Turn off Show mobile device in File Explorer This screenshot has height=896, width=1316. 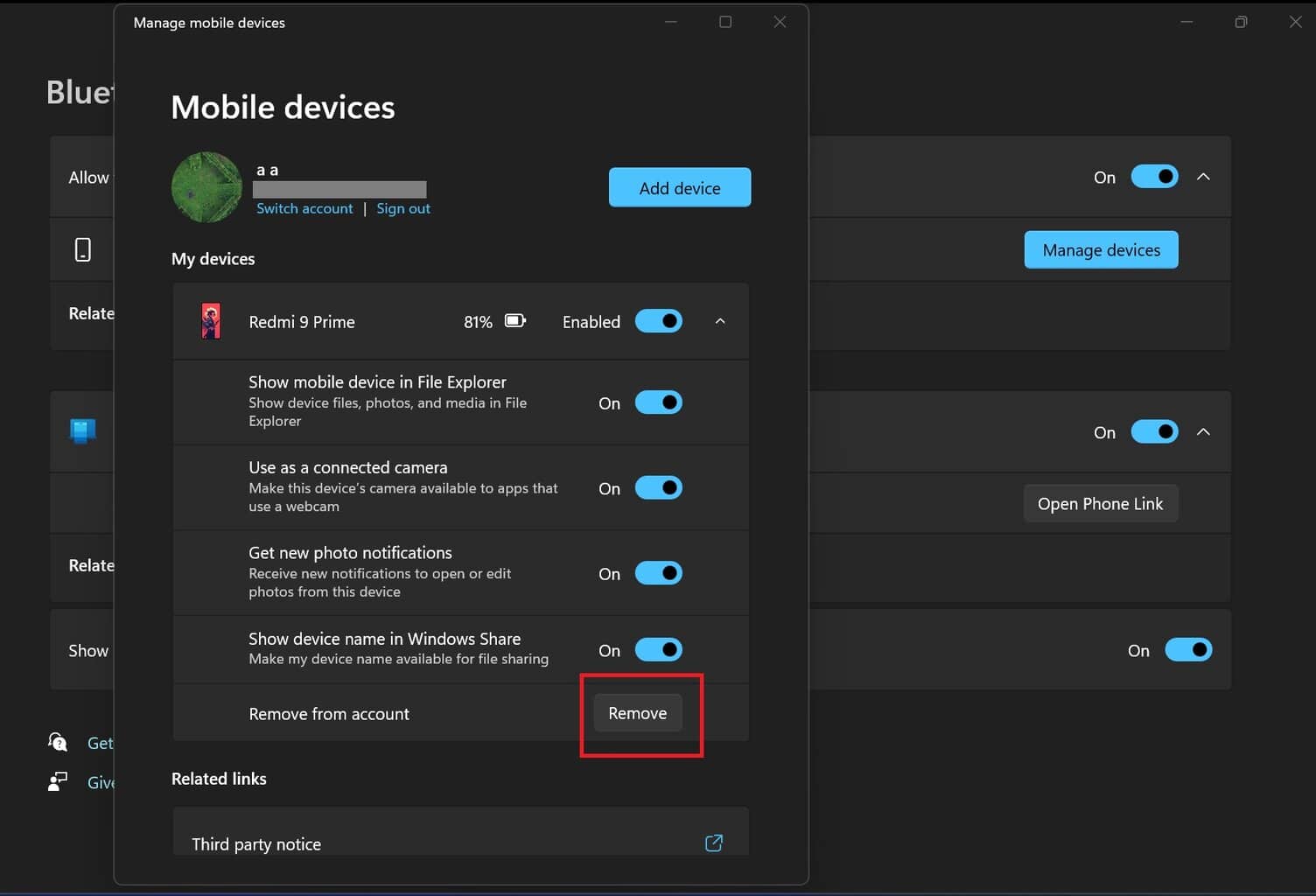click(x=658, y=402)
